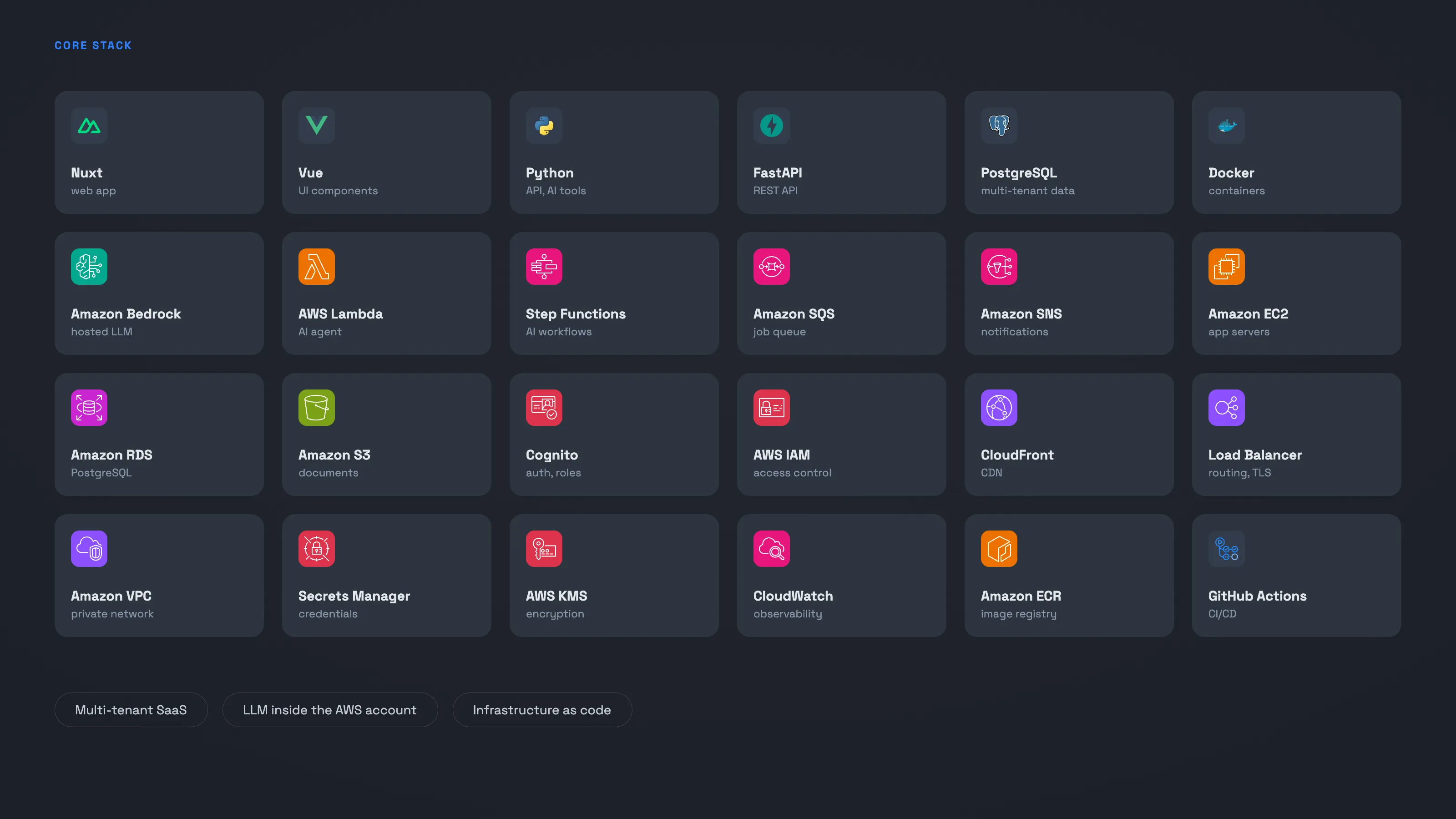The width and height of the screenshot is (1456, 819).
Task: Click the Secrets Manager icon
Action: point(317,549)
